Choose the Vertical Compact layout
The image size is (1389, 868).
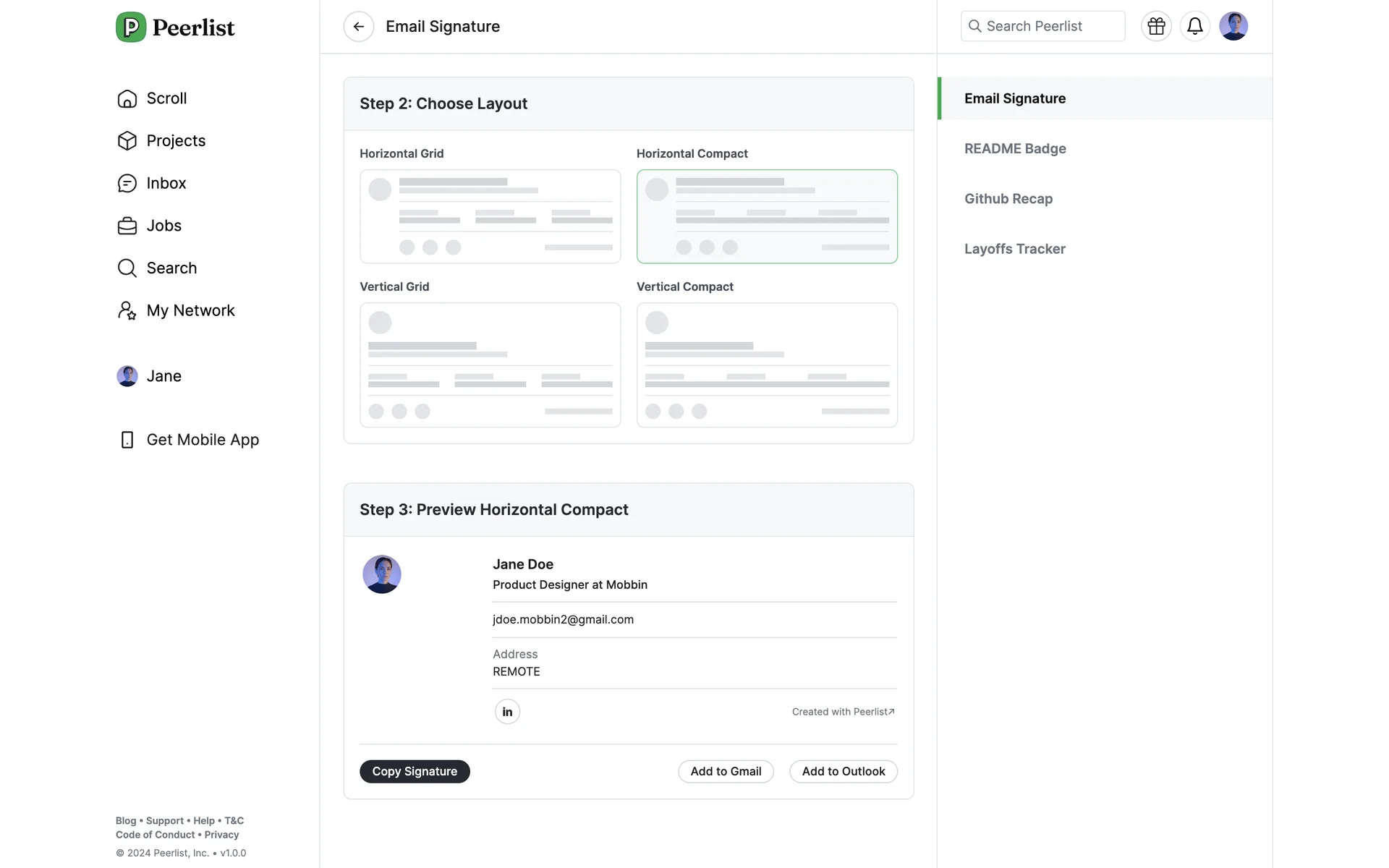tap(767, 365)
